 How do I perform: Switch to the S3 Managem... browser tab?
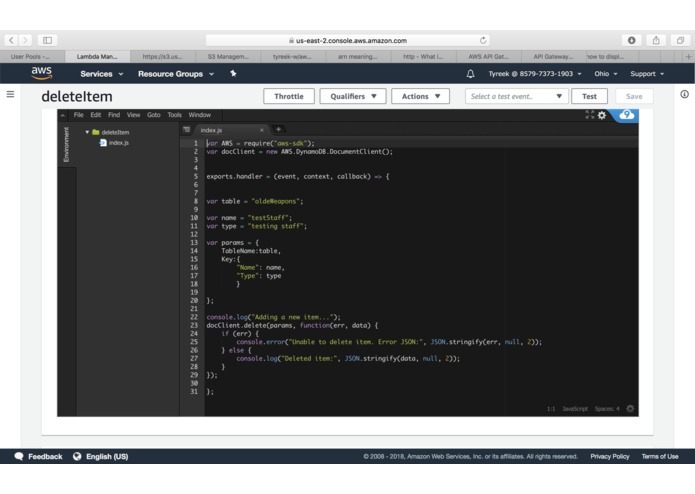click(228, 57)
